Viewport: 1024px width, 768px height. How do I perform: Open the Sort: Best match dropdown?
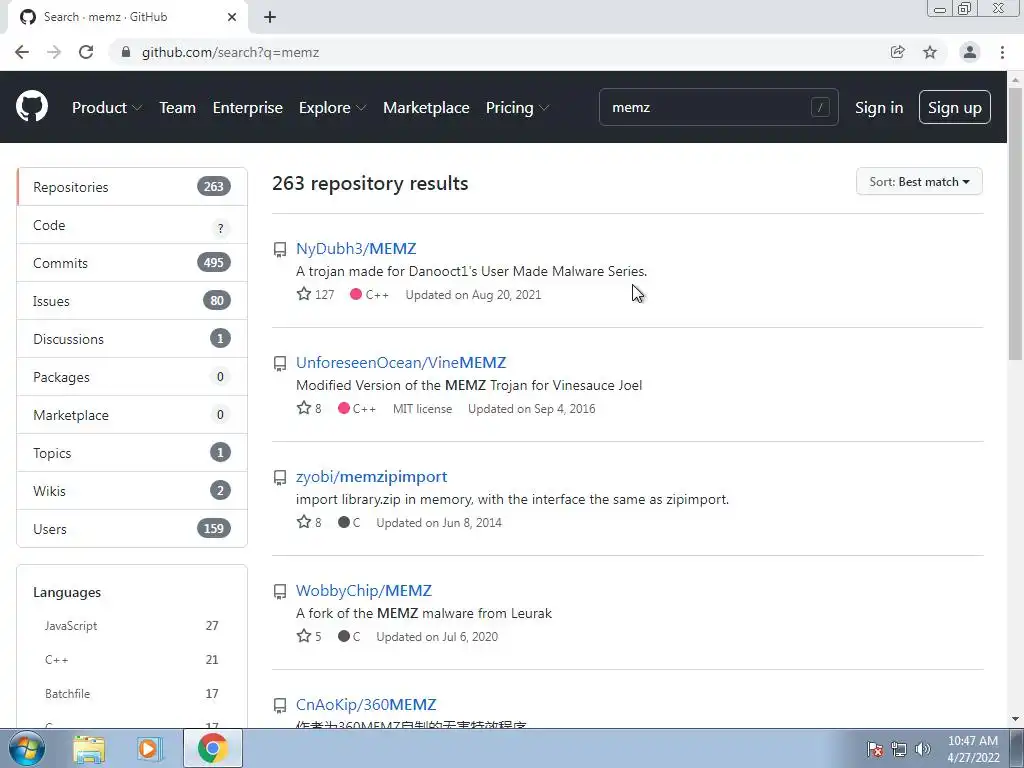[919, 182]
